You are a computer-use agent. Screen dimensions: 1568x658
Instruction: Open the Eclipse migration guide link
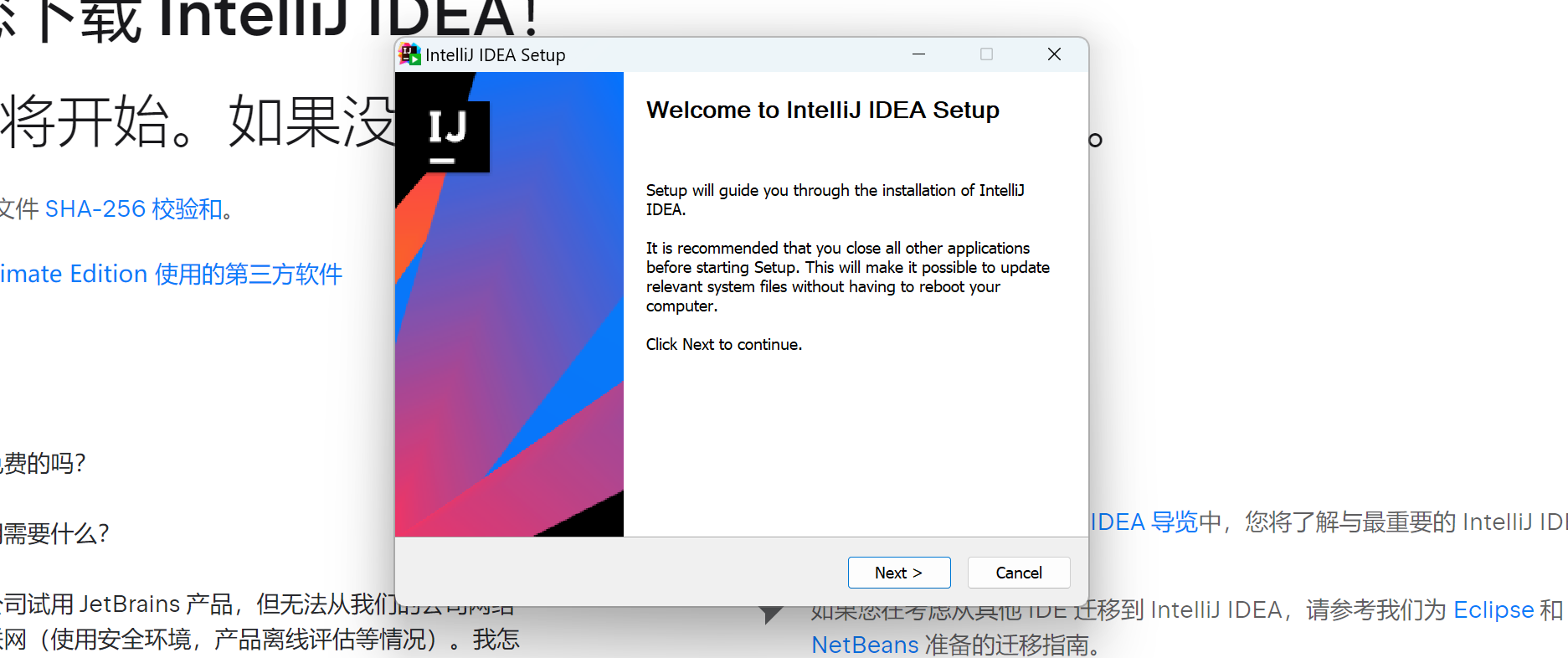tap(1493, 609)
